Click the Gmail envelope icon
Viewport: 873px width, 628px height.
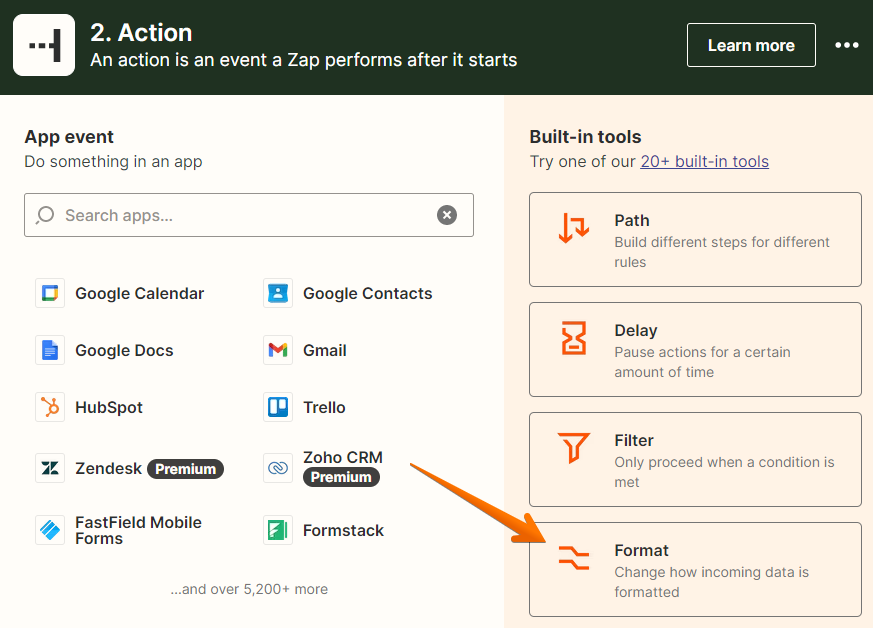point(278,350)
